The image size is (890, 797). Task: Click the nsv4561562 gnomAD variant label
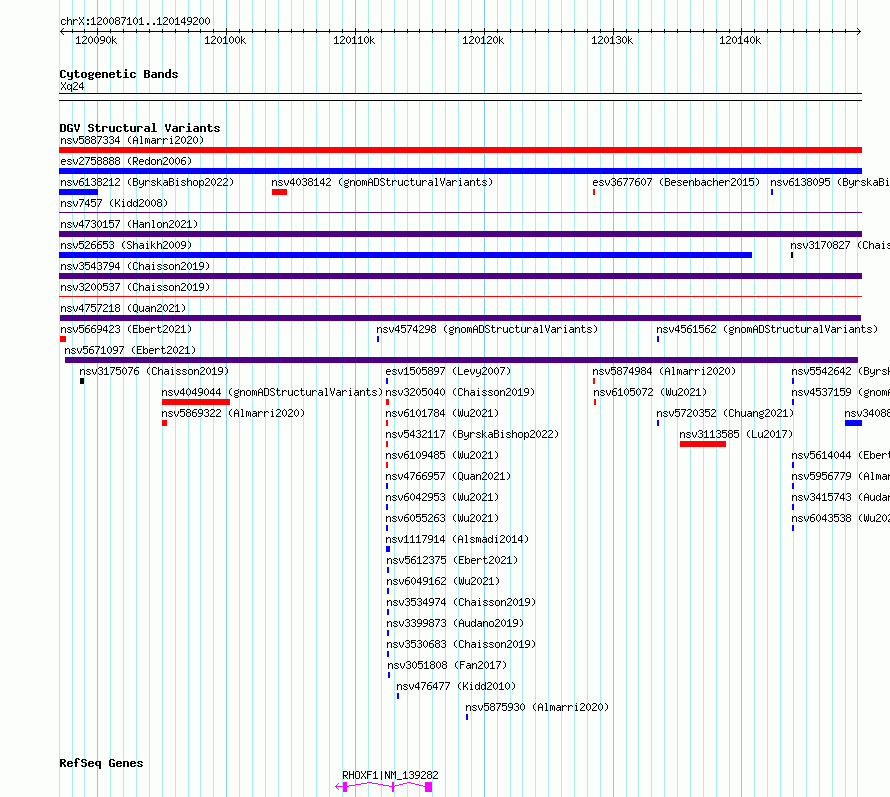(767, 329)
